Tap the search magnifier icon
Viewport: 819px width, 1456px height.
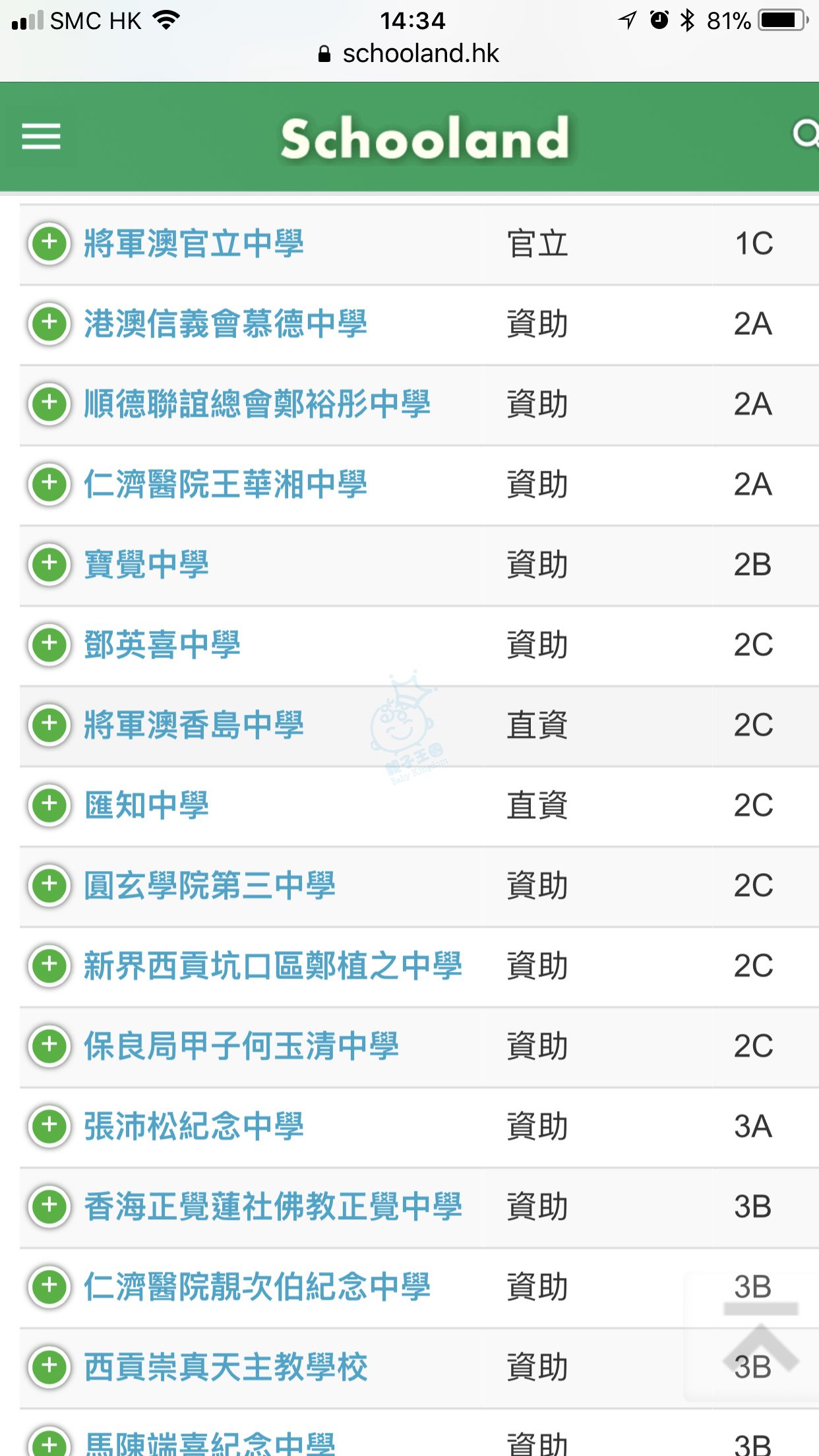click(x=804, y=135)
